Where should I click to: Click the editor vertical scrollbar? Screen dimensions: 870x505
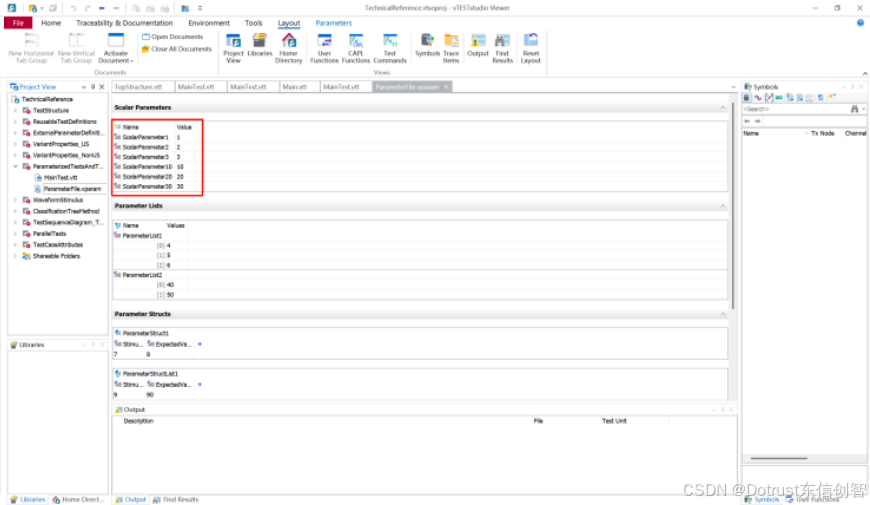[733, 205]
